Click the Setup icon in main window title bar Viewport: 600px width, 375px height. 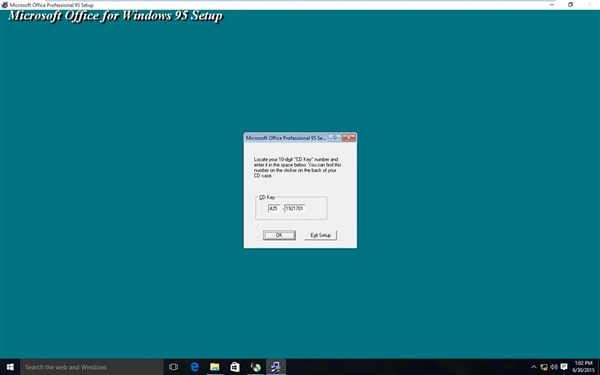point(5,5)
